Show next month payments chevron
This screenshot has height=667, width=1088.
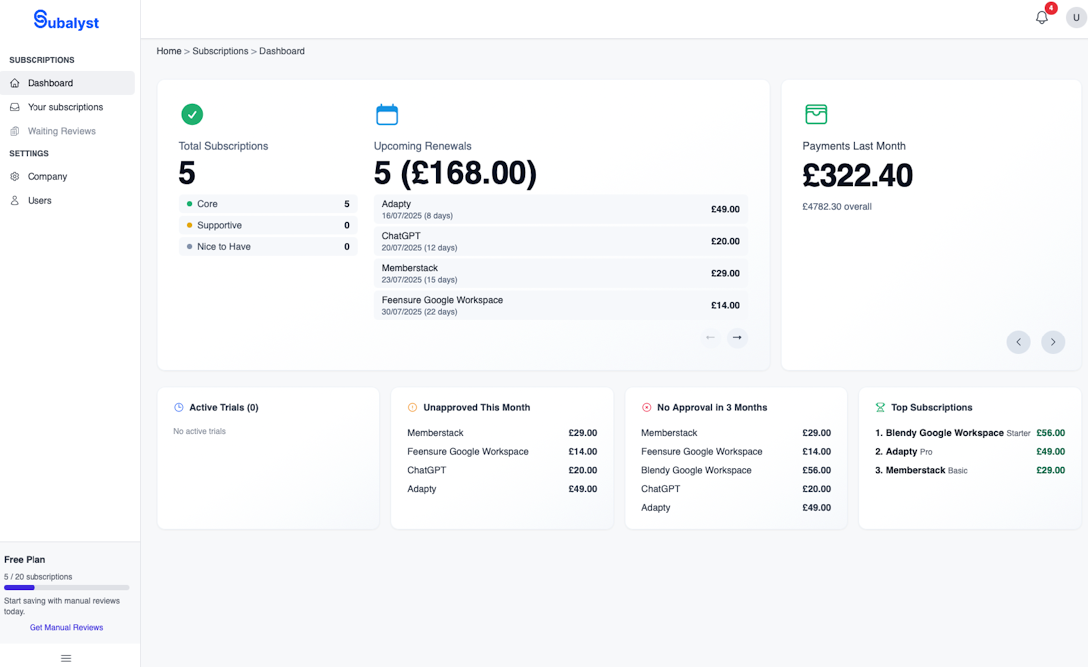pos(1053,341)
